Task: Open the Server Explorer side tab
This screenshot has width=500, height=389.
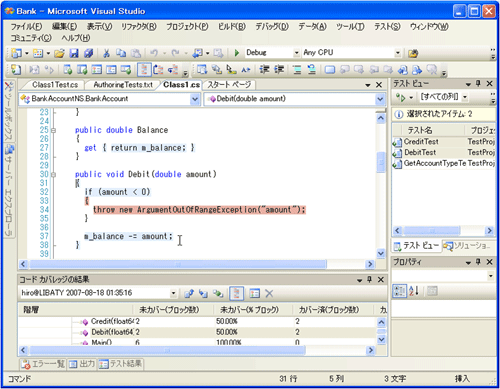Action: (x=9, y=191)
